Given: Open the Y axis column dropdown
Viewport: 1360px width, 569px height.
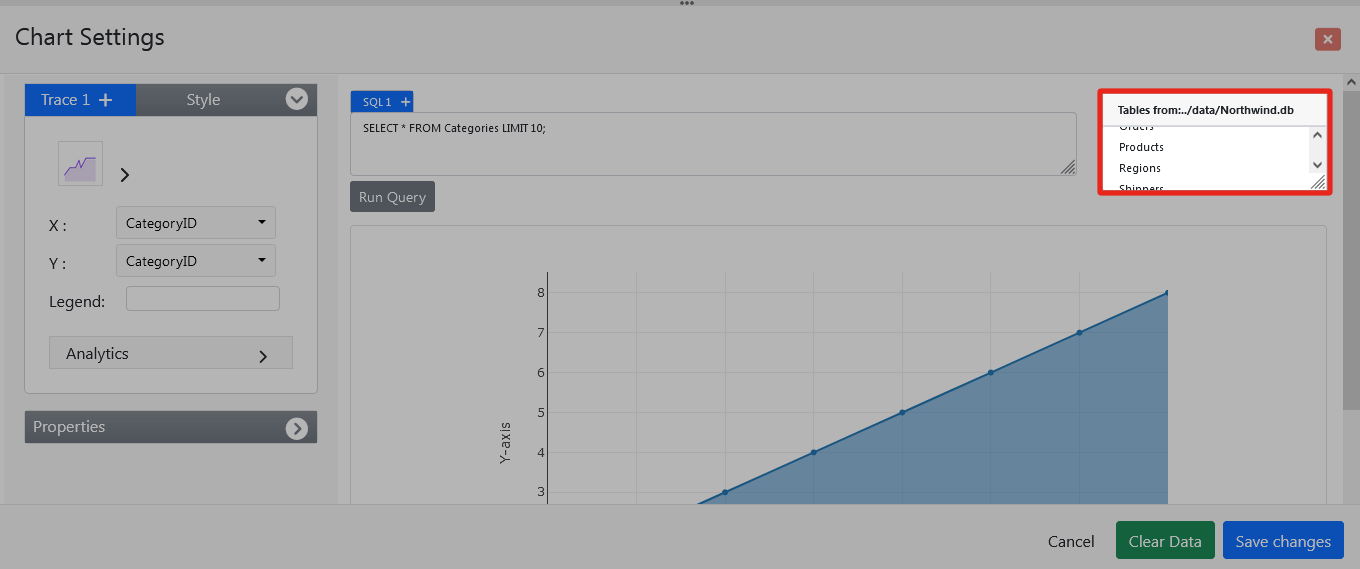Looking at the screenshot, I should coord(196,261).
